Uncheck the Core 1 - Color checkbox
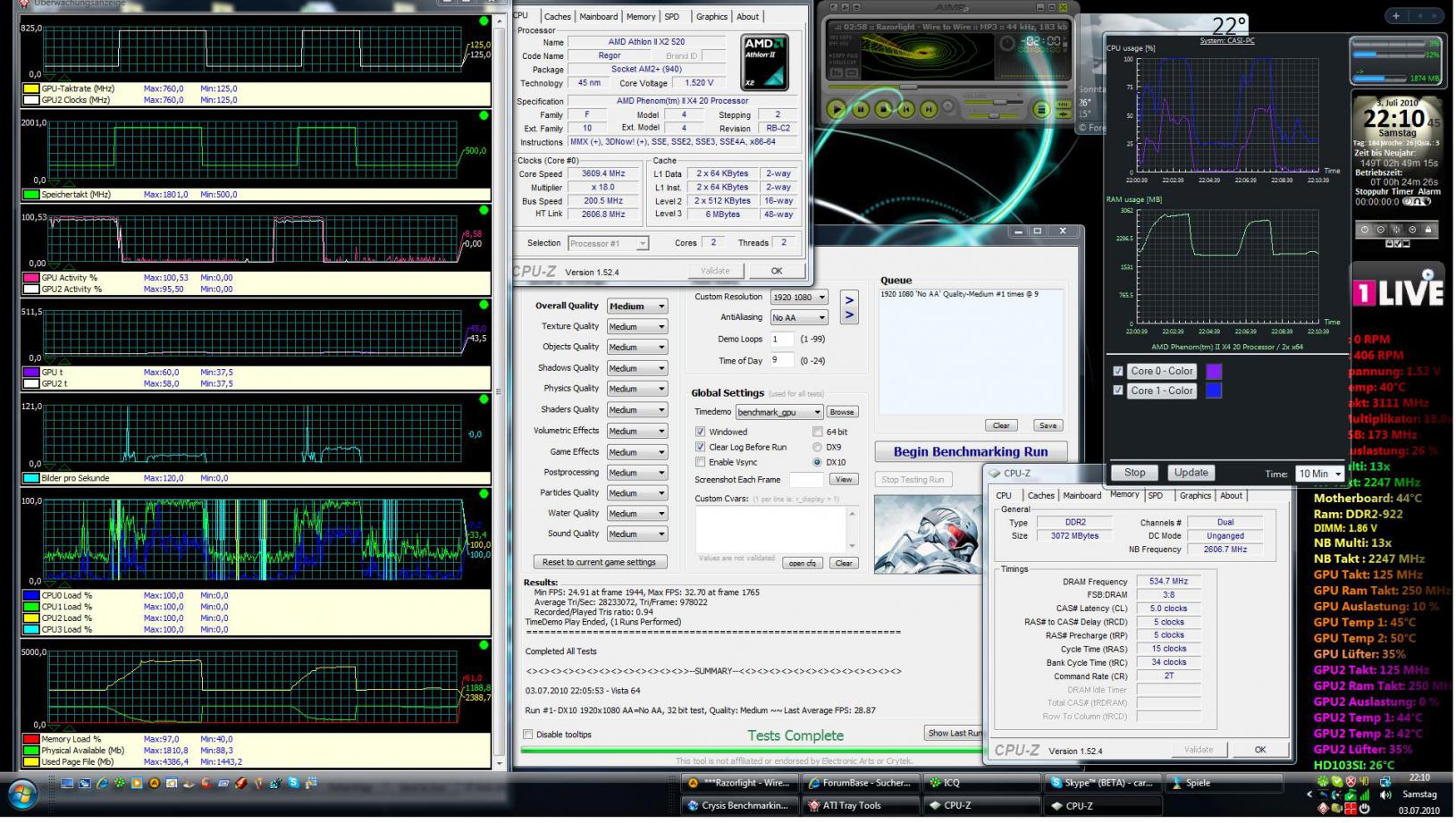Screen dimensions: 1456x823 click(x=1117, y=391)
